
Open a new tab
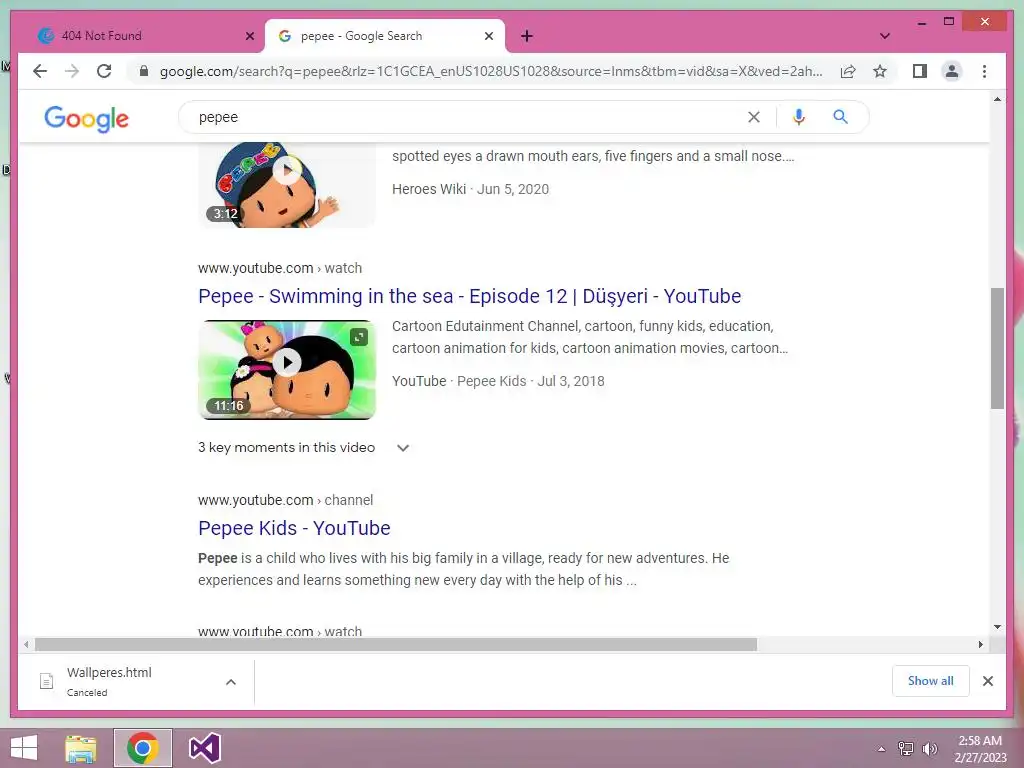coord(527,36)
